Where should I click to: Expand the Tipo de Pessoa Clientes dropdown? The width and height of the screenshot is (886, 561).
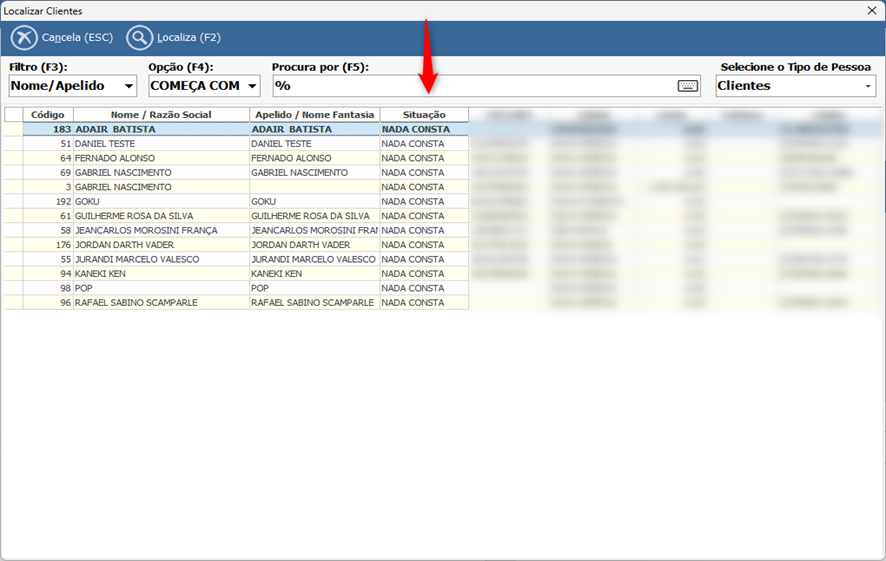[868, 86]
